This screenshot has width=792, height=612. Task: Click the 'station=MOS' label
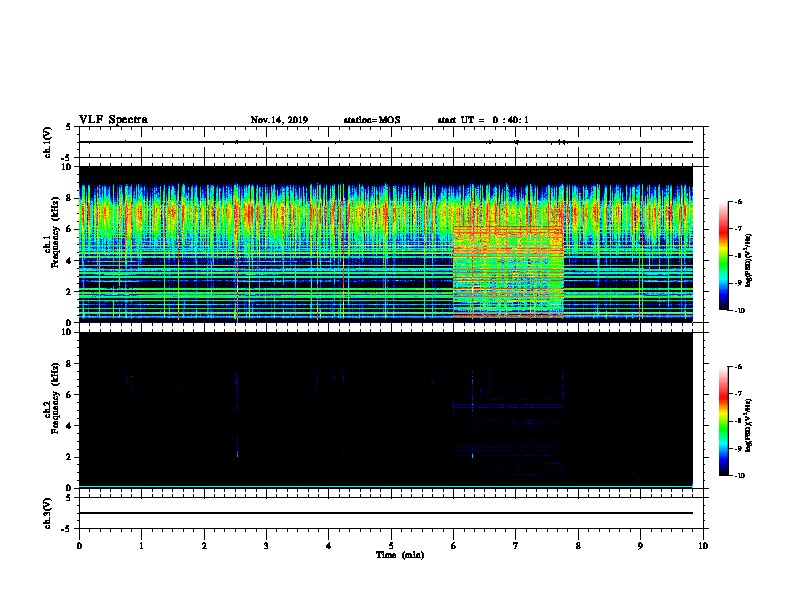[x=372, y=120]
